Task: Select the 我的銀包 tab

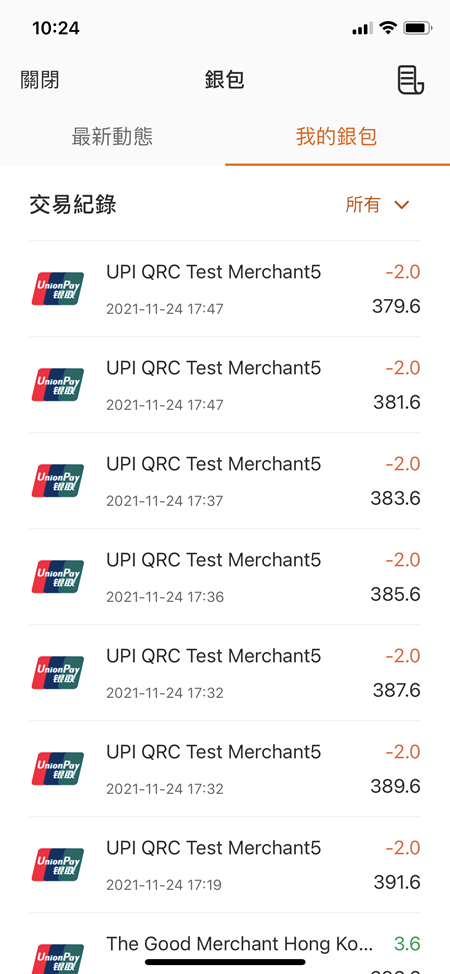Action: (x=337, y=137)
